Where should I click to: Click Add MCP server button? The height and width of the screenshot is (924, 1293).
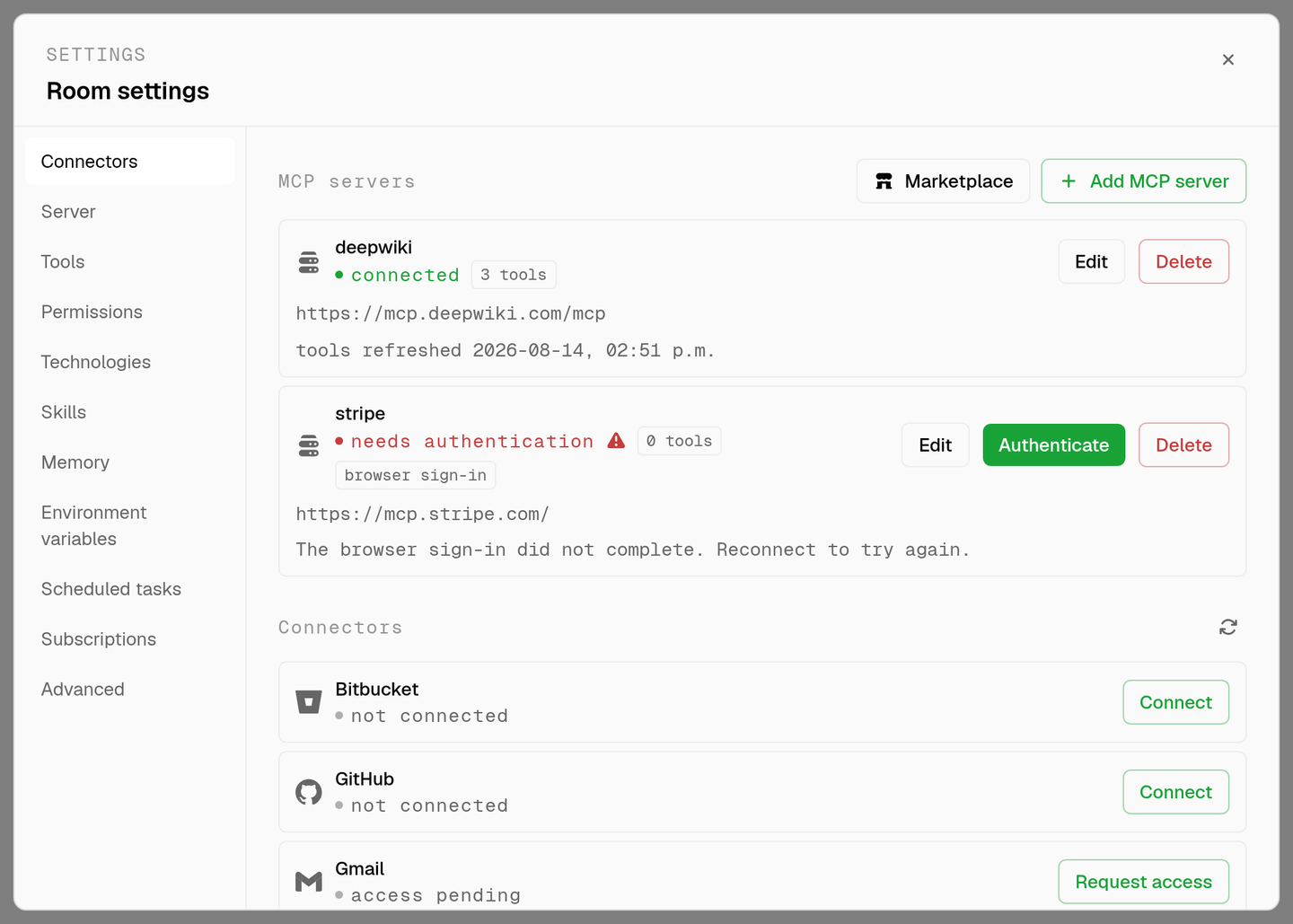pyautogui.click(x=1143, y=181)
